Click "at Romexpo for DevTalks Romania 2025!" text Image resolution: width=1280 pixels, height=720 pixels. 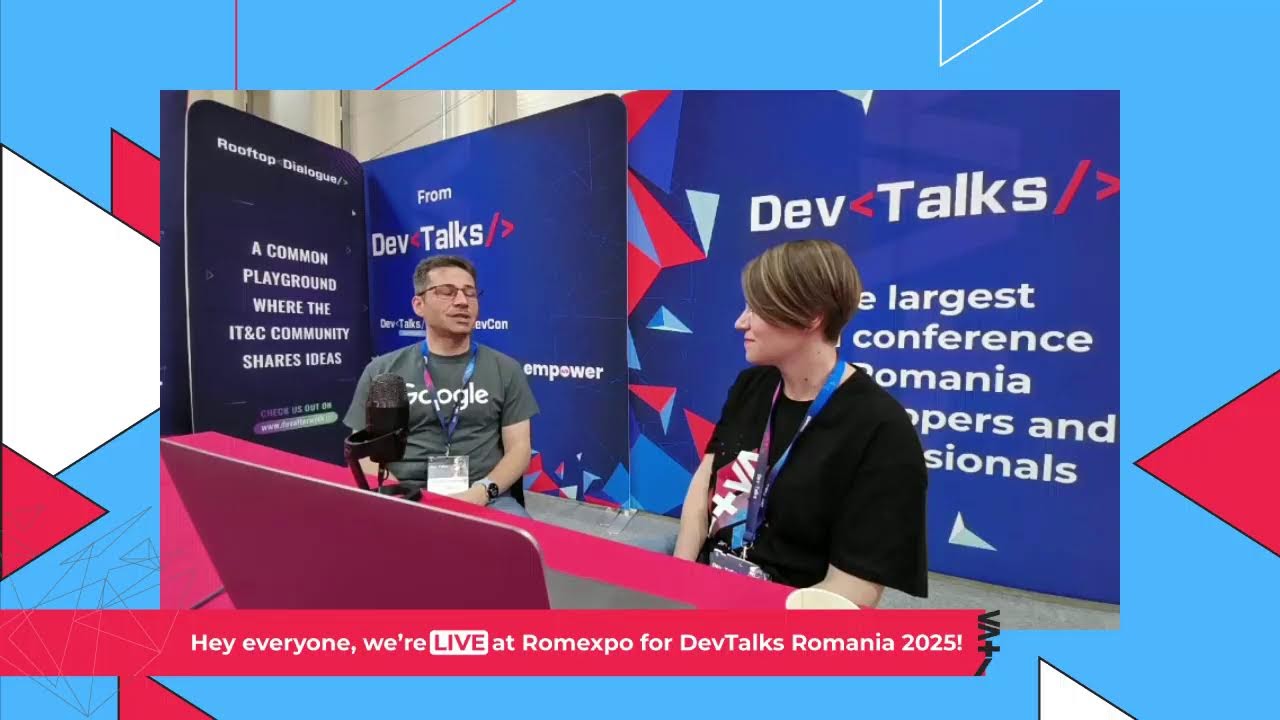click(728, 643)
